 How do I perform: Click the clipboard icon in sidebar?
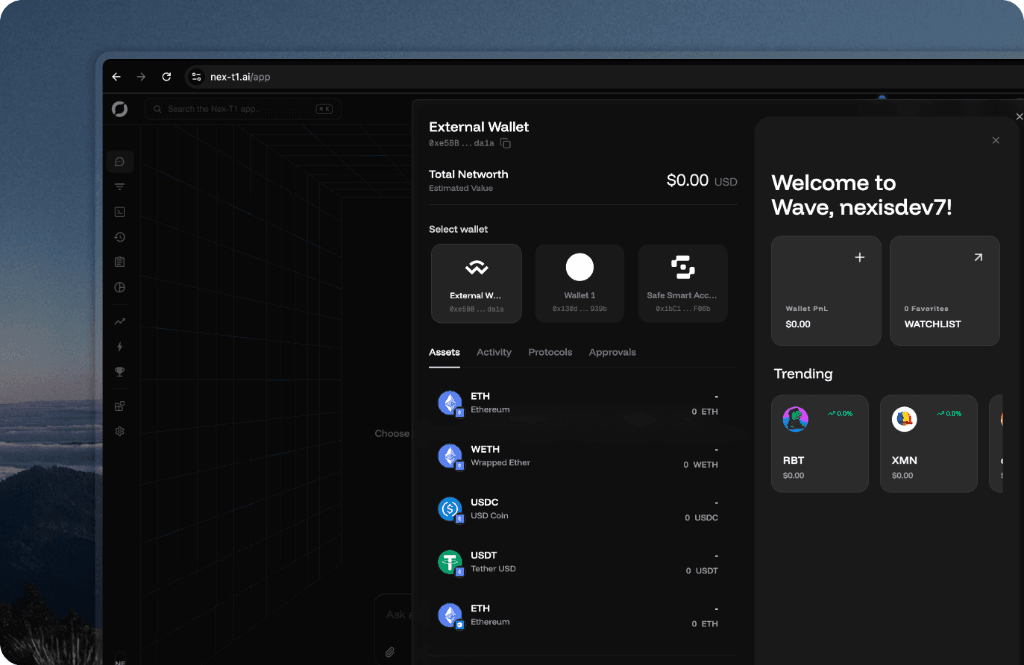(x=120, y=262)
